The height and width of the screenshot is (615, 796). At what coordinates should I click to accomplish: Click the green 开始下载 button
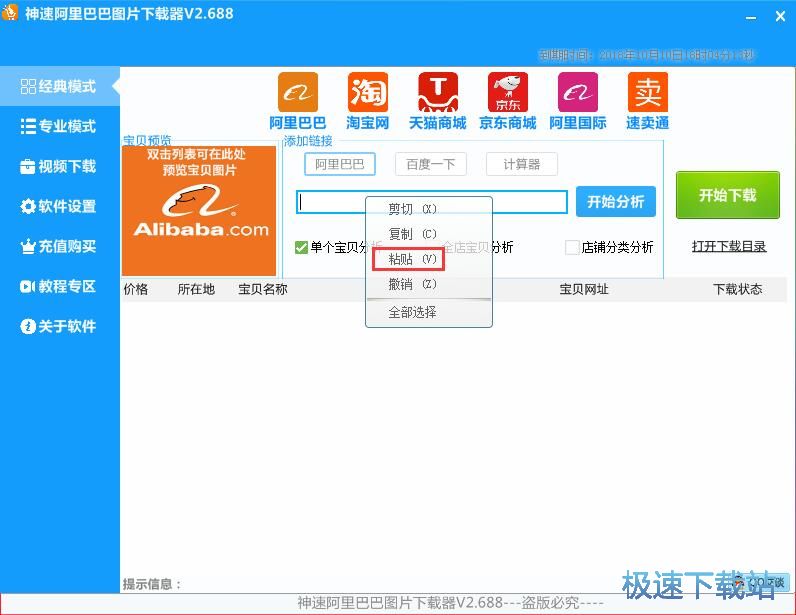tap(727, 195)
